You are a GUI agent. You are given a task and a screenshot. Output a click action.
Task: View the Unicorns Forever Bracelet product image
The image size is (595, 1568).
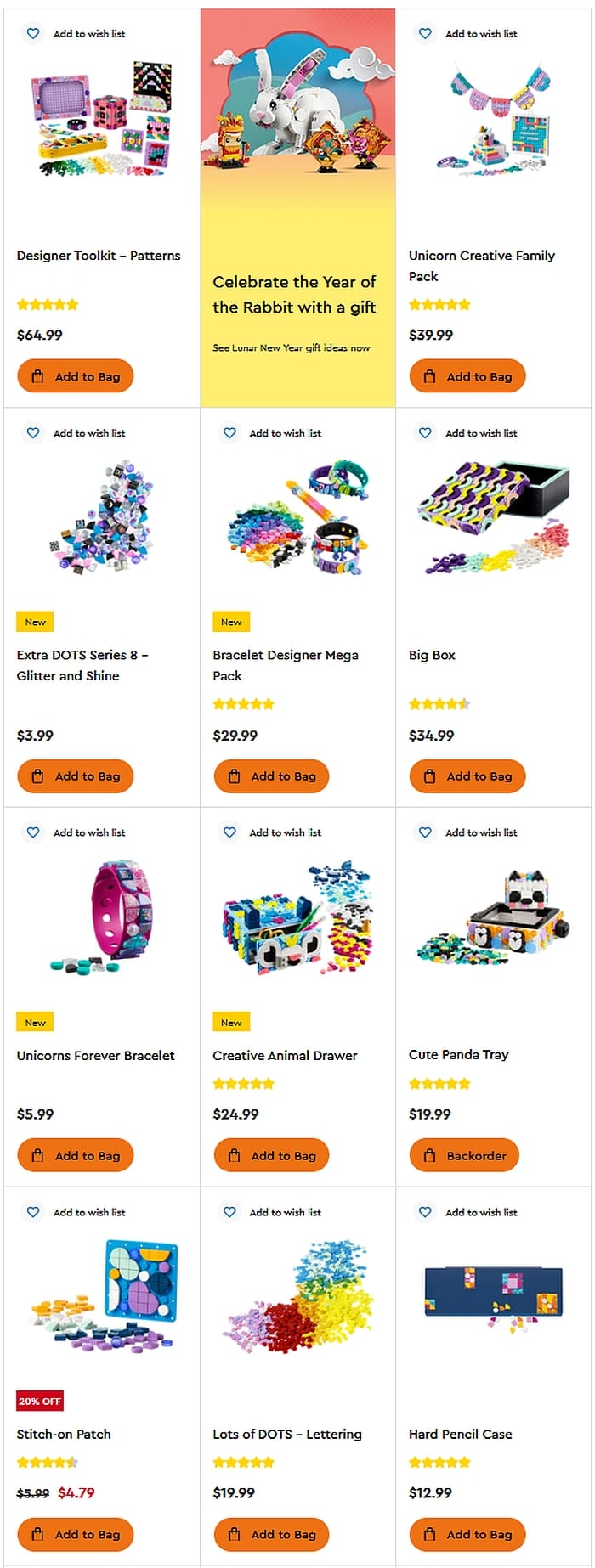pyautogui.click(x=102, y=917)
